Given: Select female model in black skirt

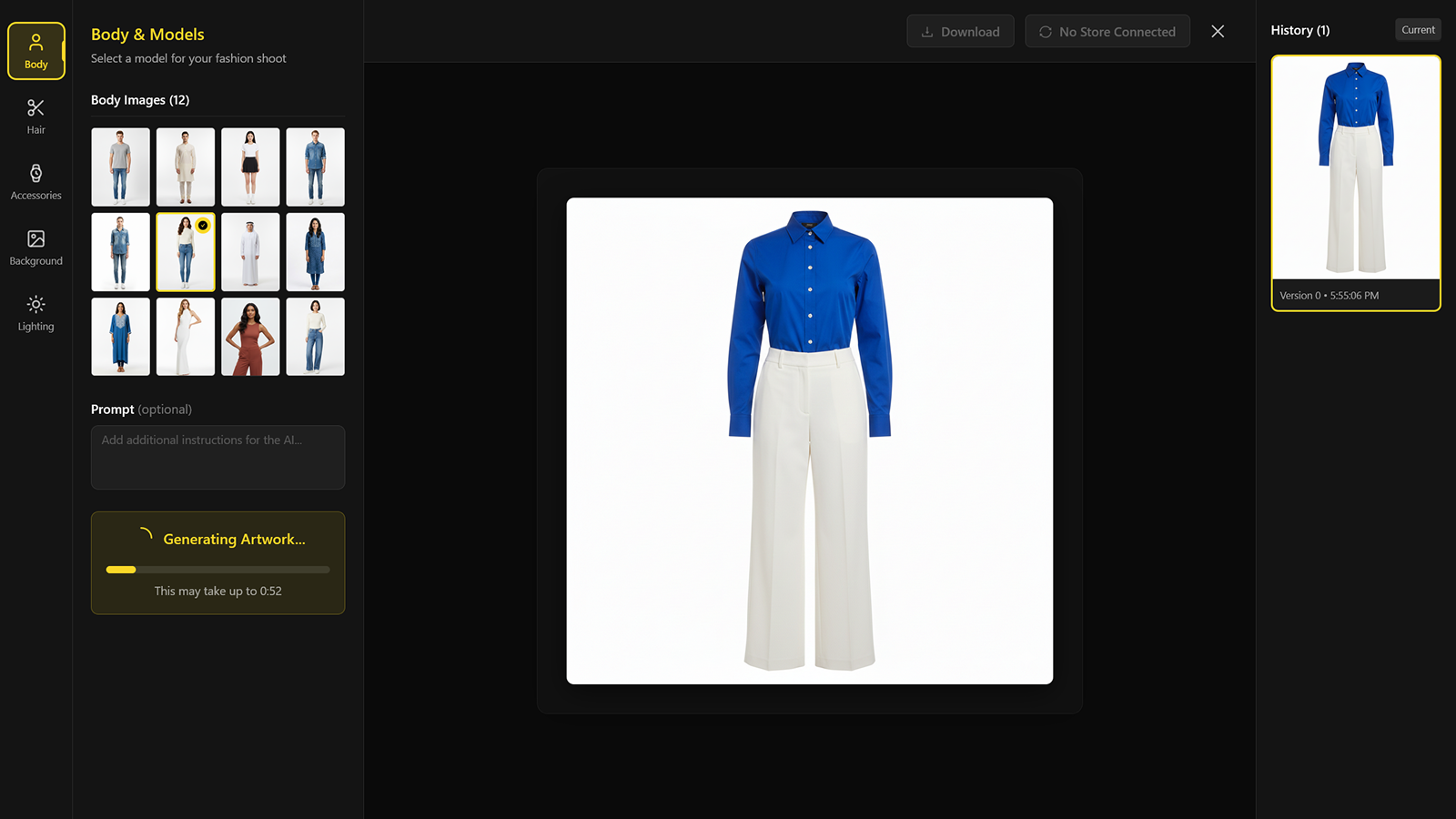Looking at the screenshot, I should (250, 167).
